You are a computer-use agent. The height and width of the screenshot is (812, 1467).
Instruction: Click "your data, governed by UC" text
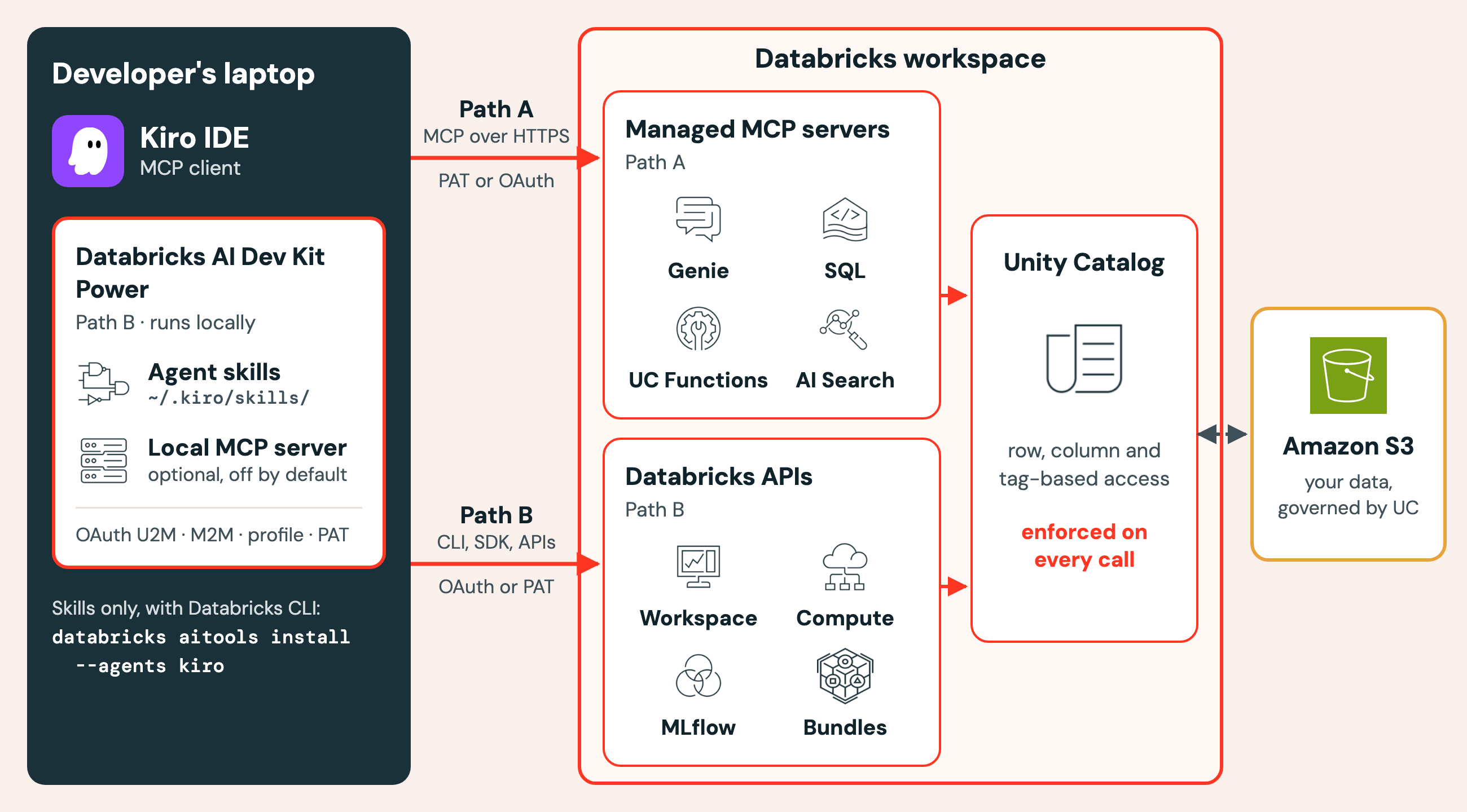click(x=1347, y=495)
